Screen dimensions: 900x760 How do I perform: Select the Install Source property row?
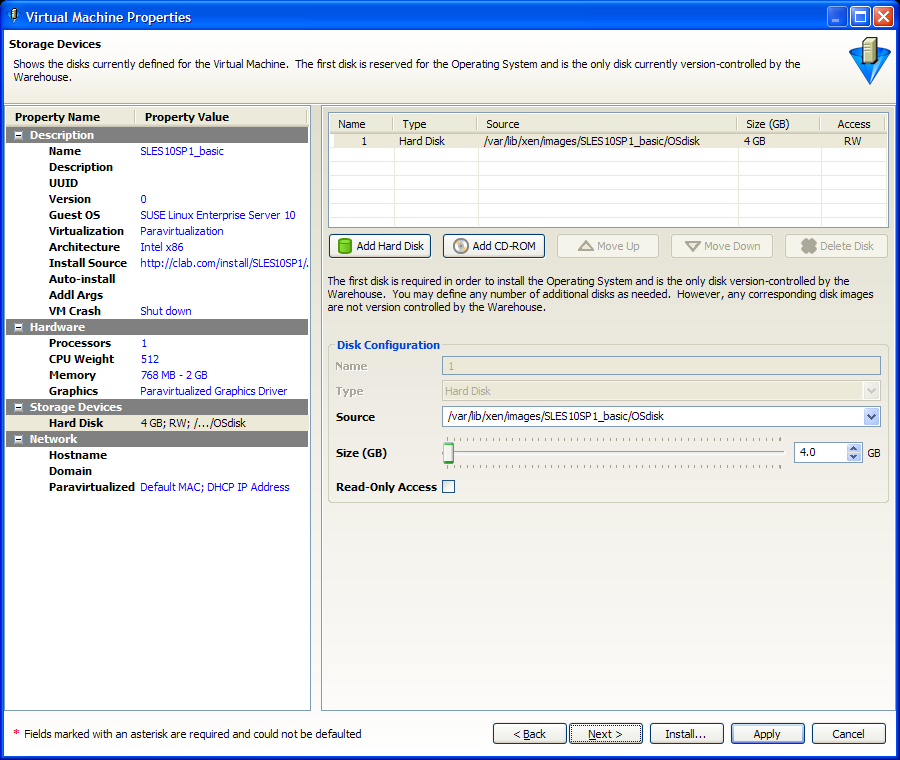pyautogui.click(x=157, y=263)
